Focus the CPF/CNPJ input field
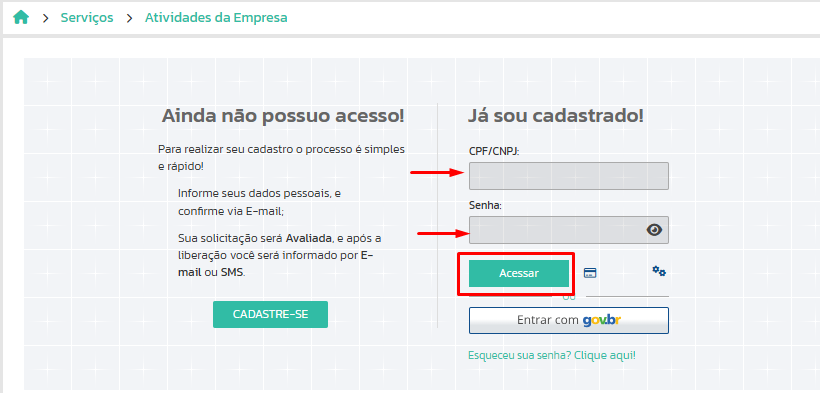 coord(569,176)
